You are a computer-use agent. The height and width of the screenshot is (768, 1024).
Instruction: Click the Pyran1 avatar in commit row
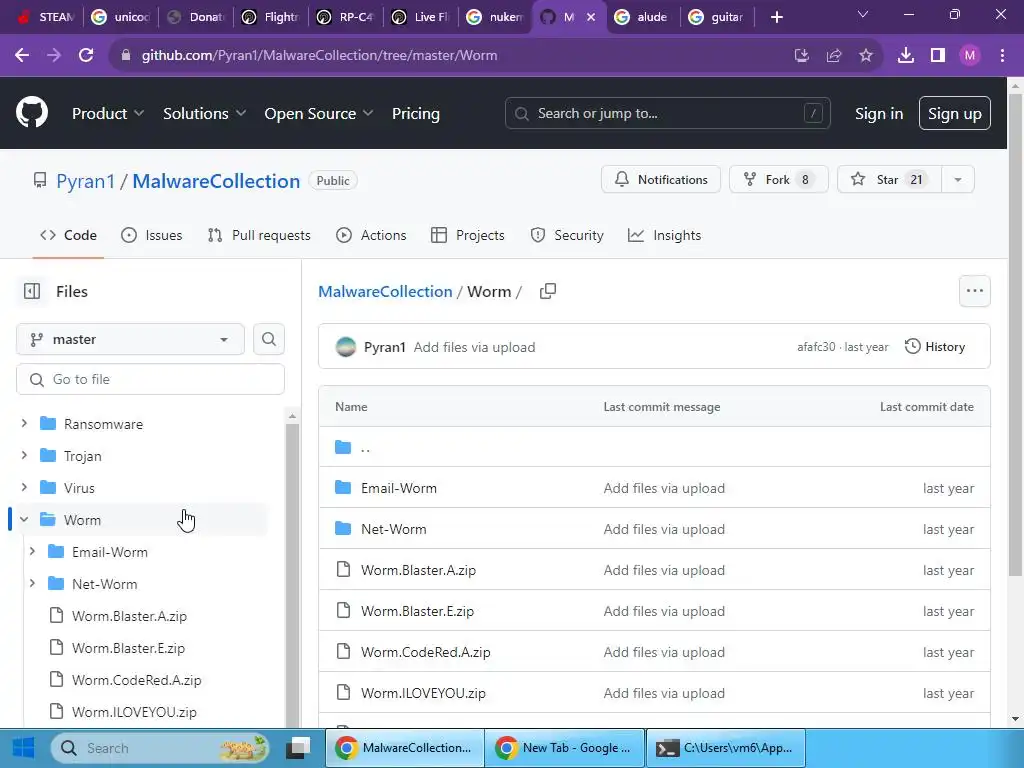click(345, 347)
